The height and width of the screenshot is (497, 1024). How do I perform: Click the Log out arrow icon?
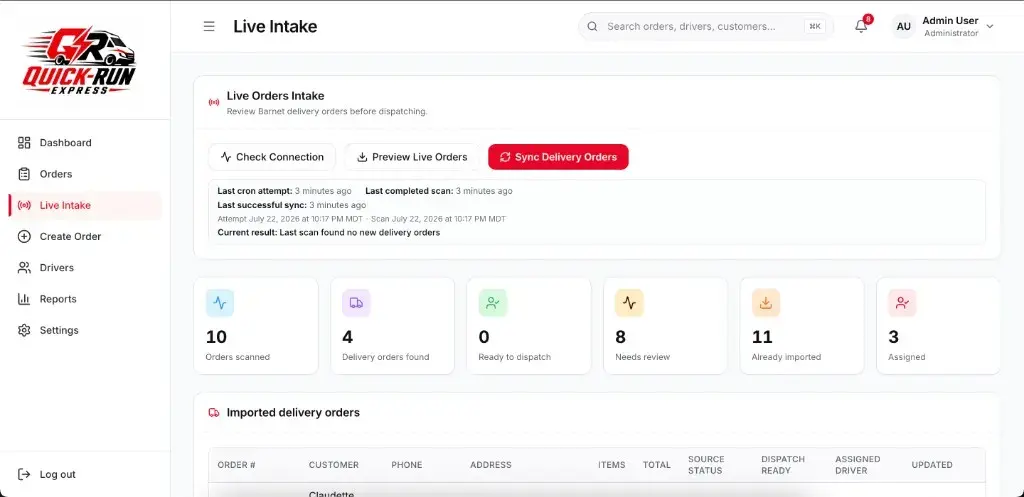point(24,474)
